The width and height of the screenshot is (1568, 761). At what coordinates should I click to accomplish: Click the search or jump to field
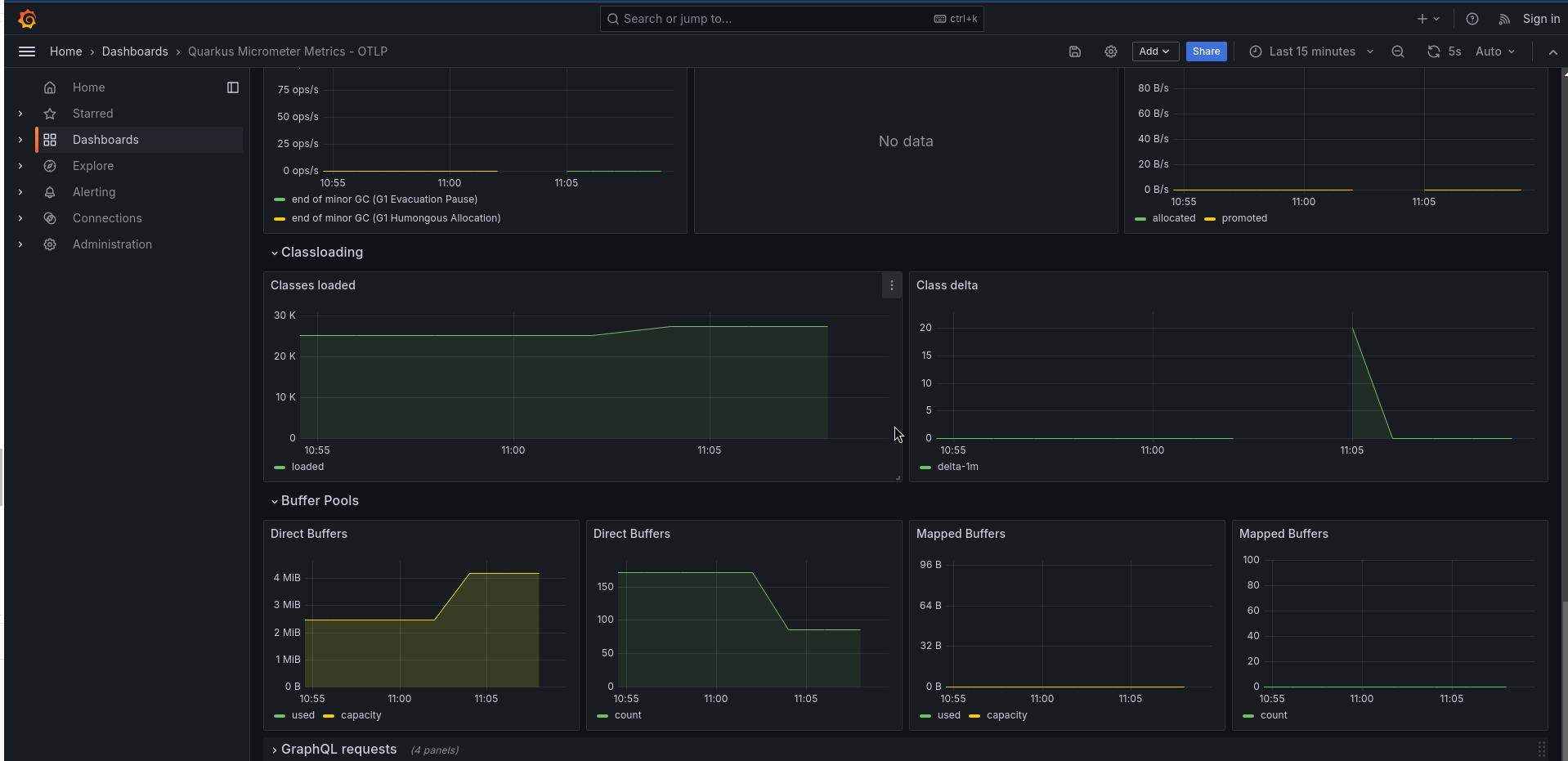pos(790,18)
